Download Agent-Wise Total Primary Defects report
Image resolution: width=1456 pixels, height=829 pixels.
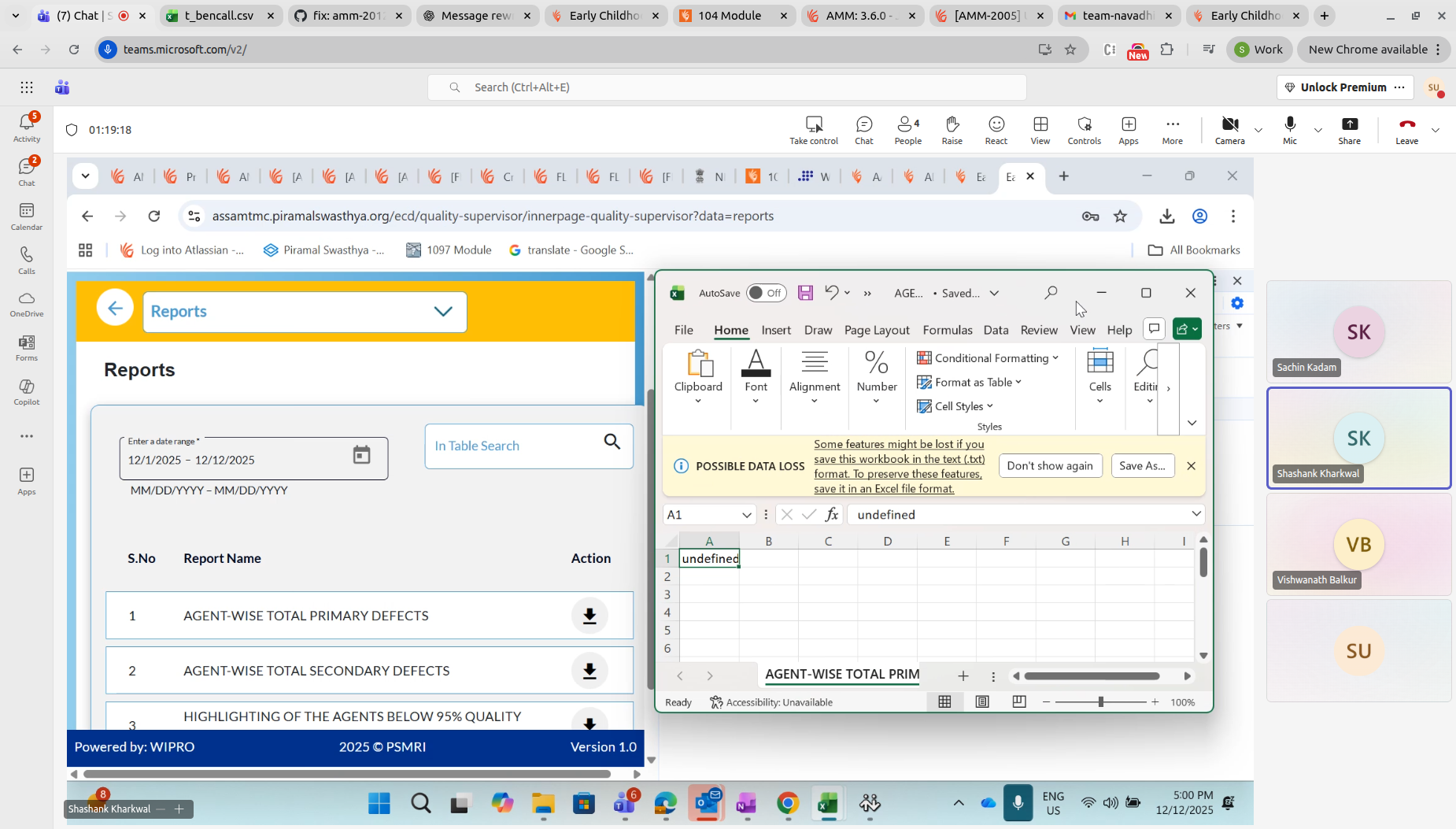point(589,616)
